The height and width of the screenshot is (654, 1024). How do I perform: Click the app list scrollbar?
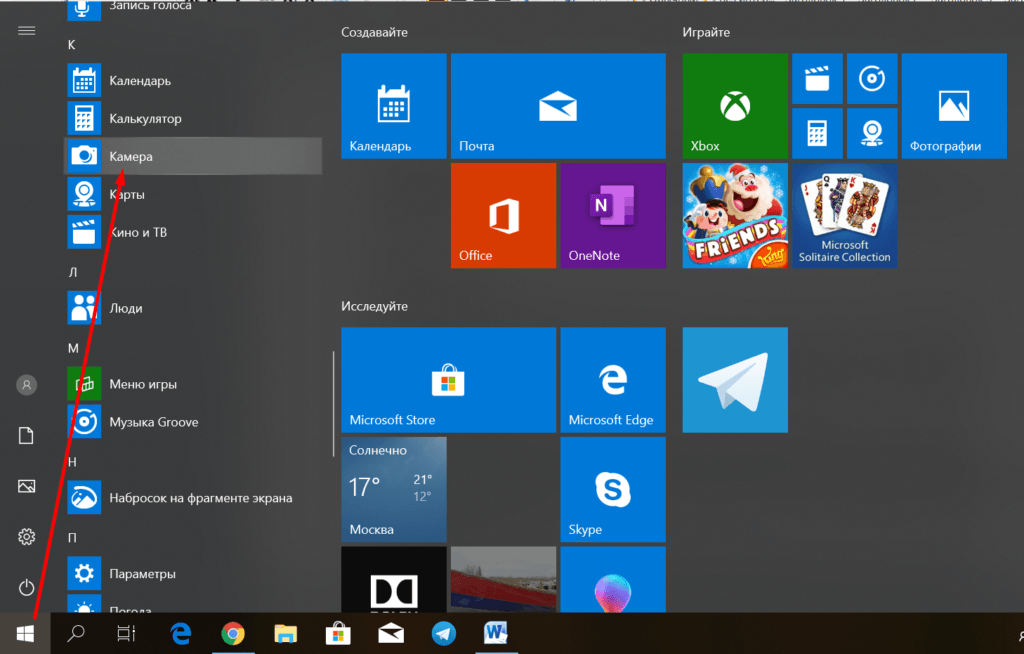(333, 405)
